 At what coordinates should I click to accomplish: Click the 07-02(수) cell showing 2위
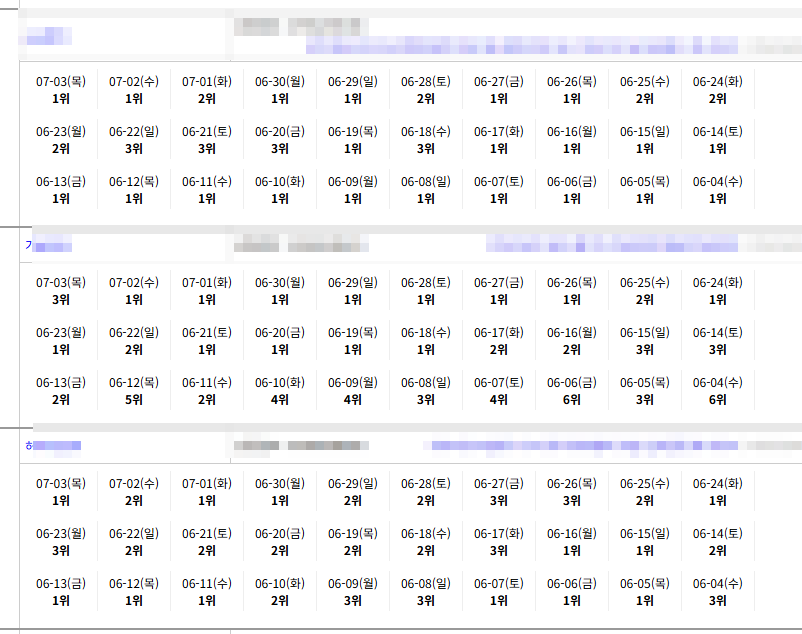pos(134,492)
